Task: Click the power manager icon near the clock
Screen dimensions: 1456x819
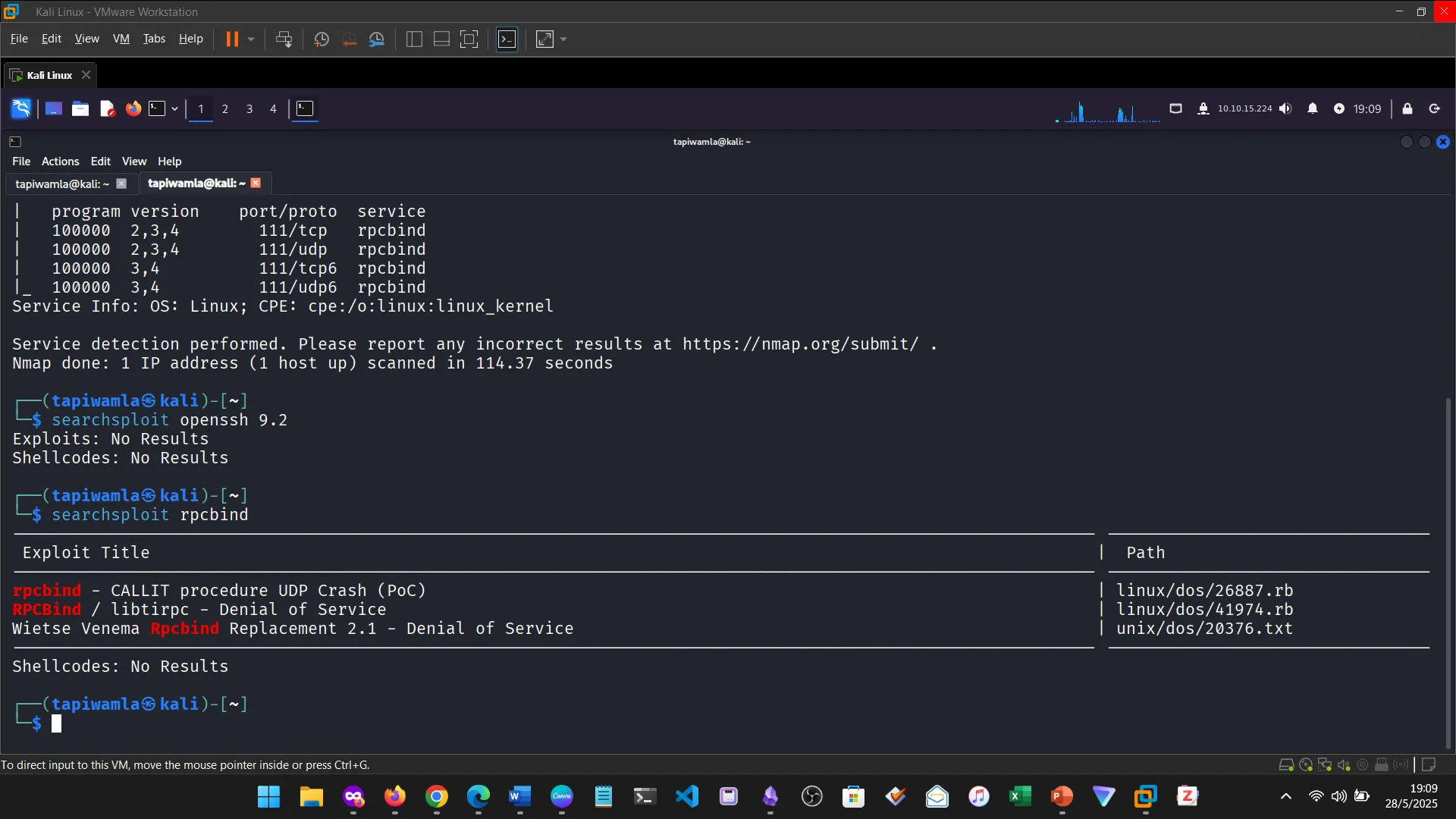Action: (x=1340, y=108)
